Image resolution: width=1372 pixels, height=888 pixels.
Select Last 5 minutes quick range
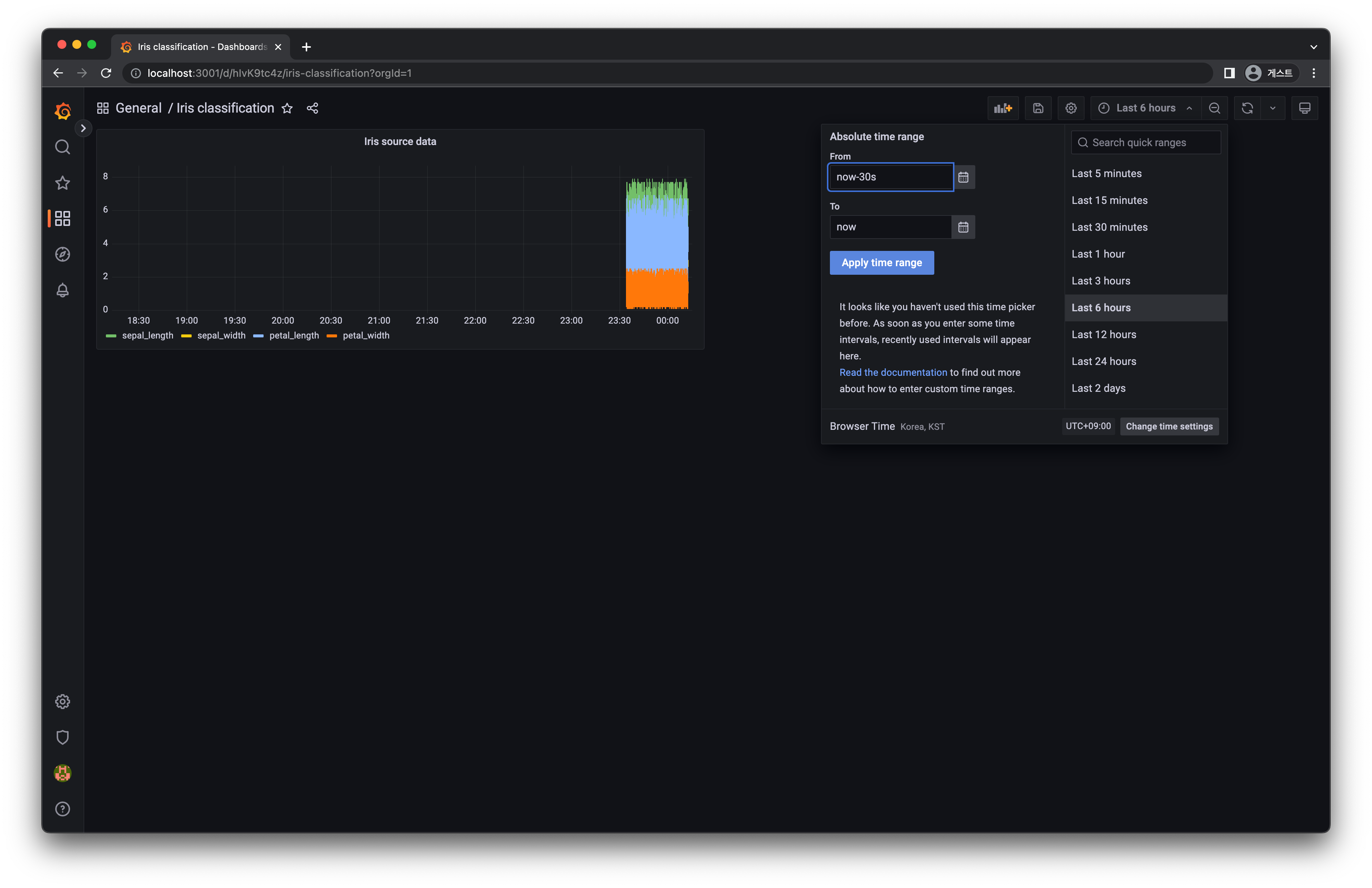[1145, 173]
